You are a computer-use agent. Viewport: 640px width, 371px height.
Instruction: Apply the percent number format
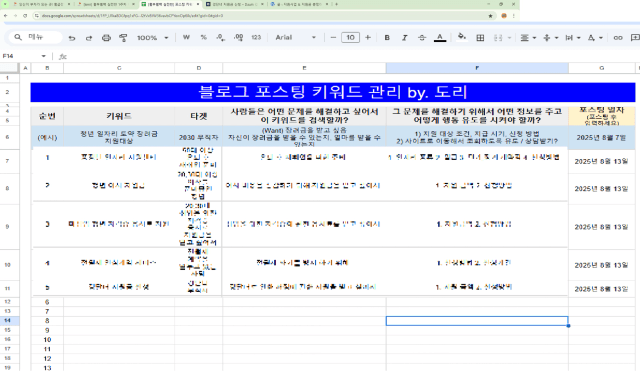(203, 38)
